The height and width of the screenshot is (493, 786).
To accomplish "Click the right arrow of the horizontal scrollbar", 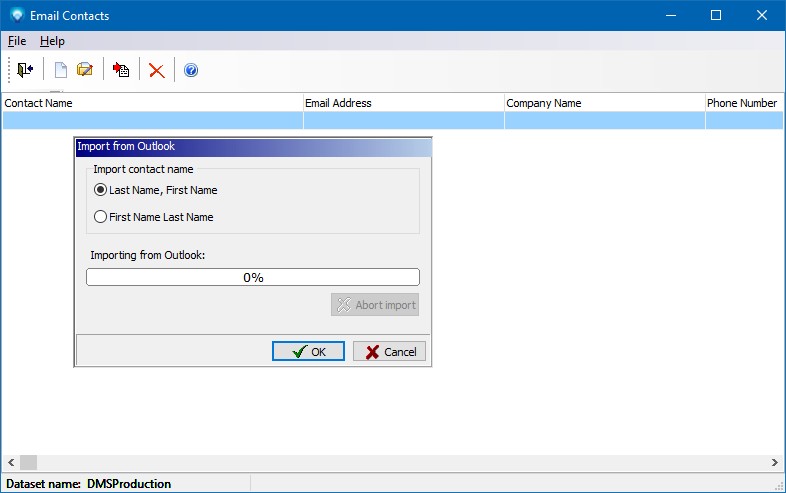I will [x=775, y=463].
